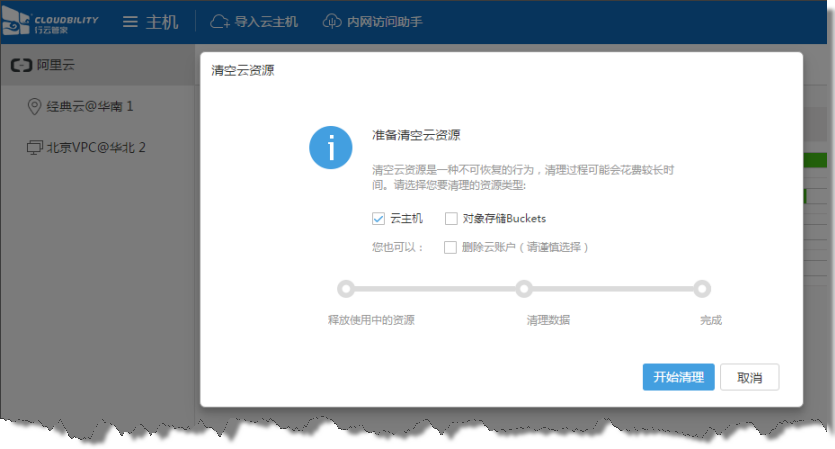This screenshot has height=449, width=835.
Task: Click the 内网访问助手 cloud icon
Action: click(332, 21)
